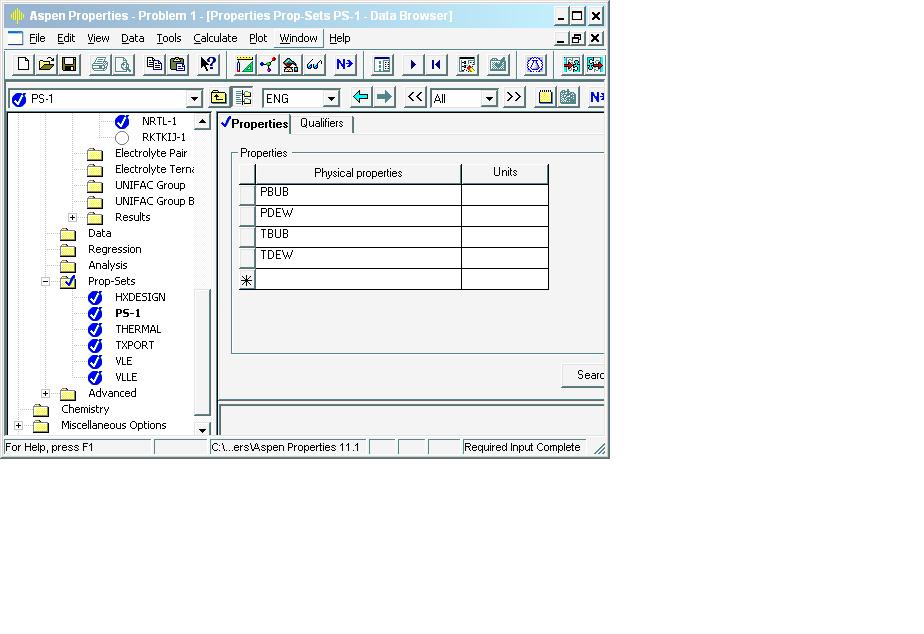Click the Status icon beside Comments

tap(568, 97)
